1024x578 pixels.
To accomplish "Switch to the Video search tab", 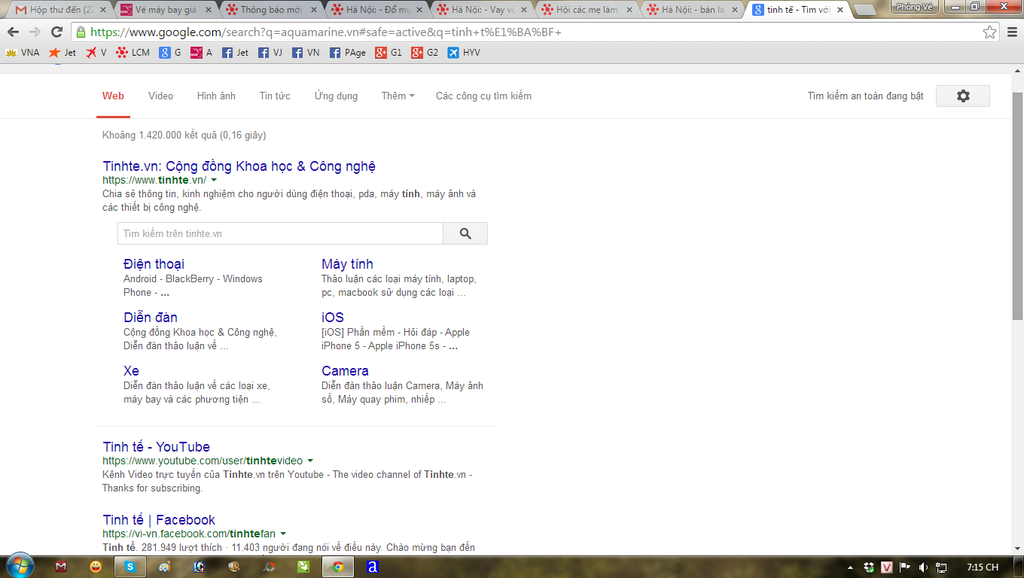I will tap(160, 96).
